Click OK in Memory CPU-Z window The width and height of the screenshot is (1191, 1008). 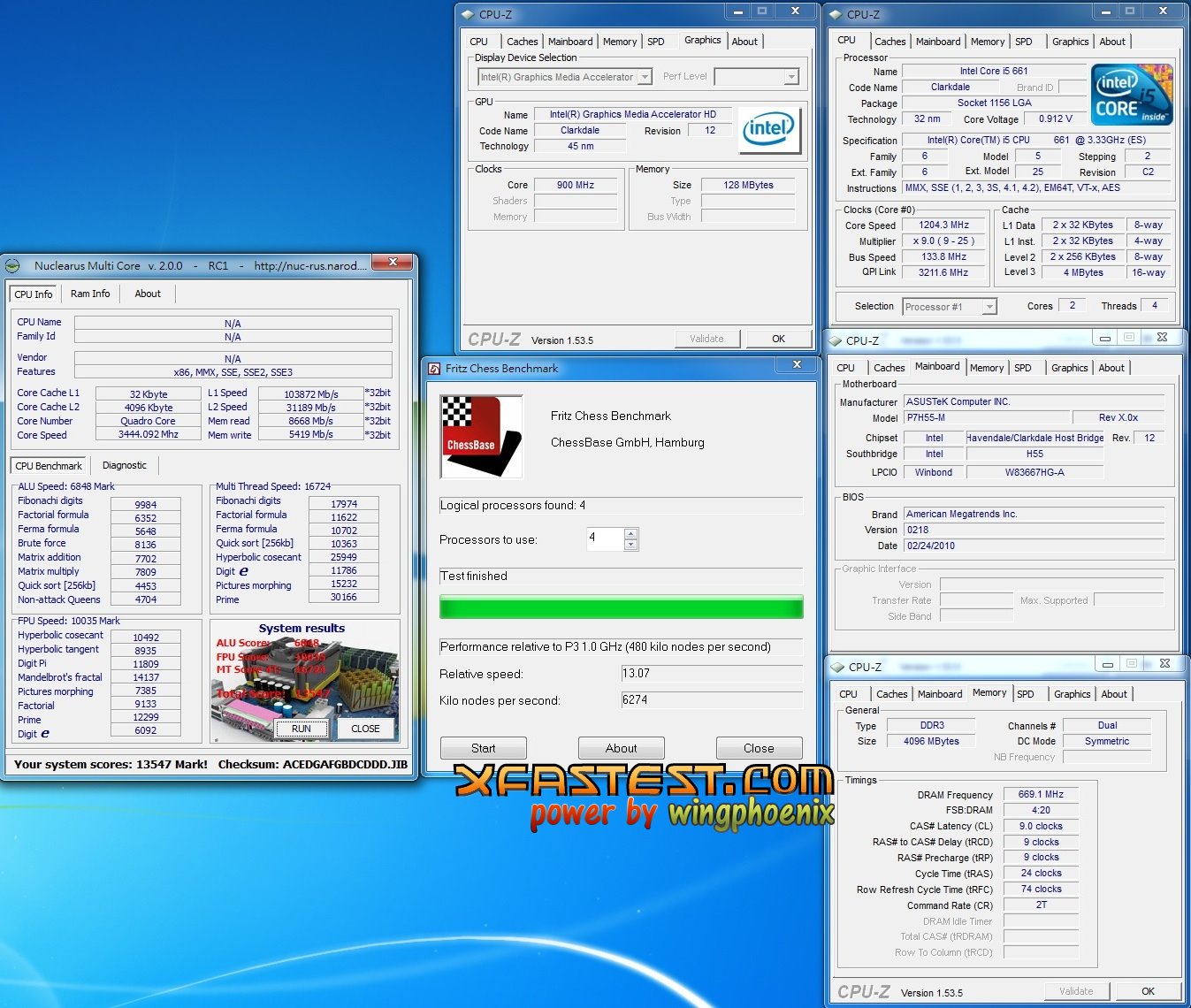tap(1148, 991)
